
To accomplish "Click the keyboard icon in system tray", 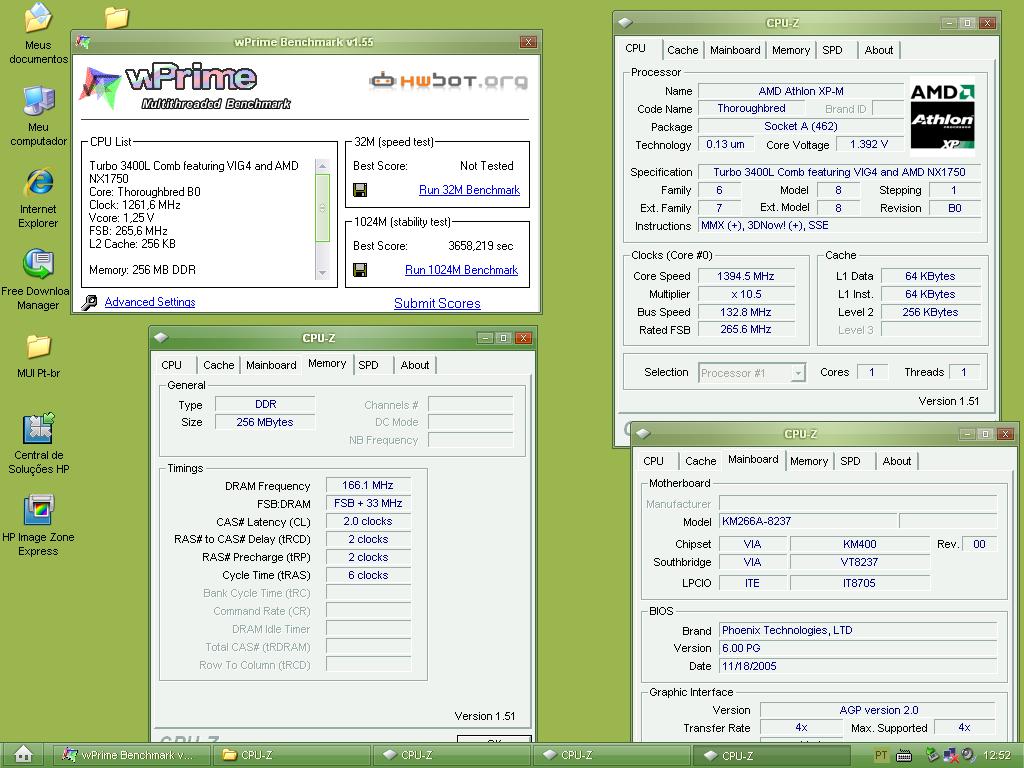I will click(x=904, y=756).
